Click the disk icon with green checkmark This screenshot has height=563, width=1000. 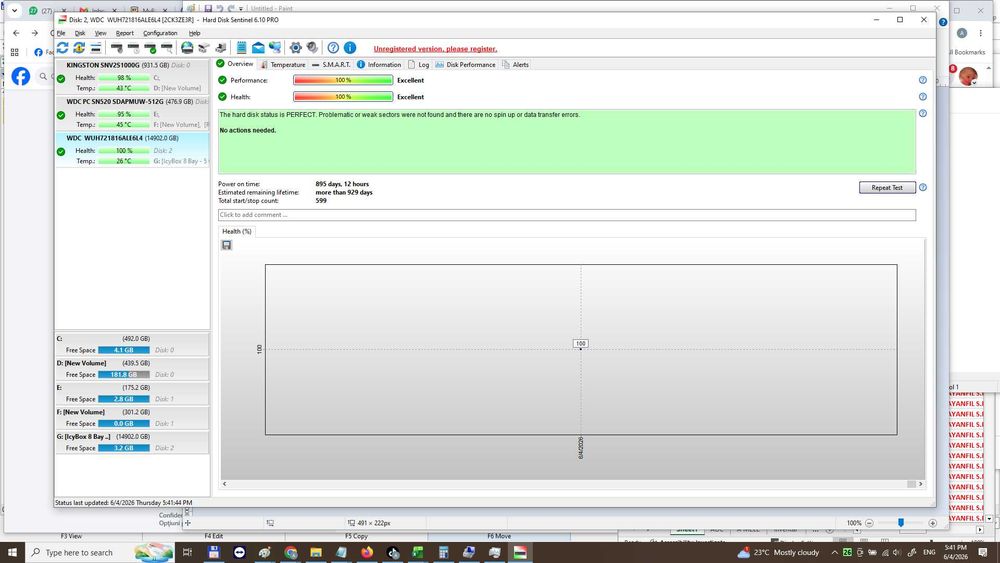[150, 48]
